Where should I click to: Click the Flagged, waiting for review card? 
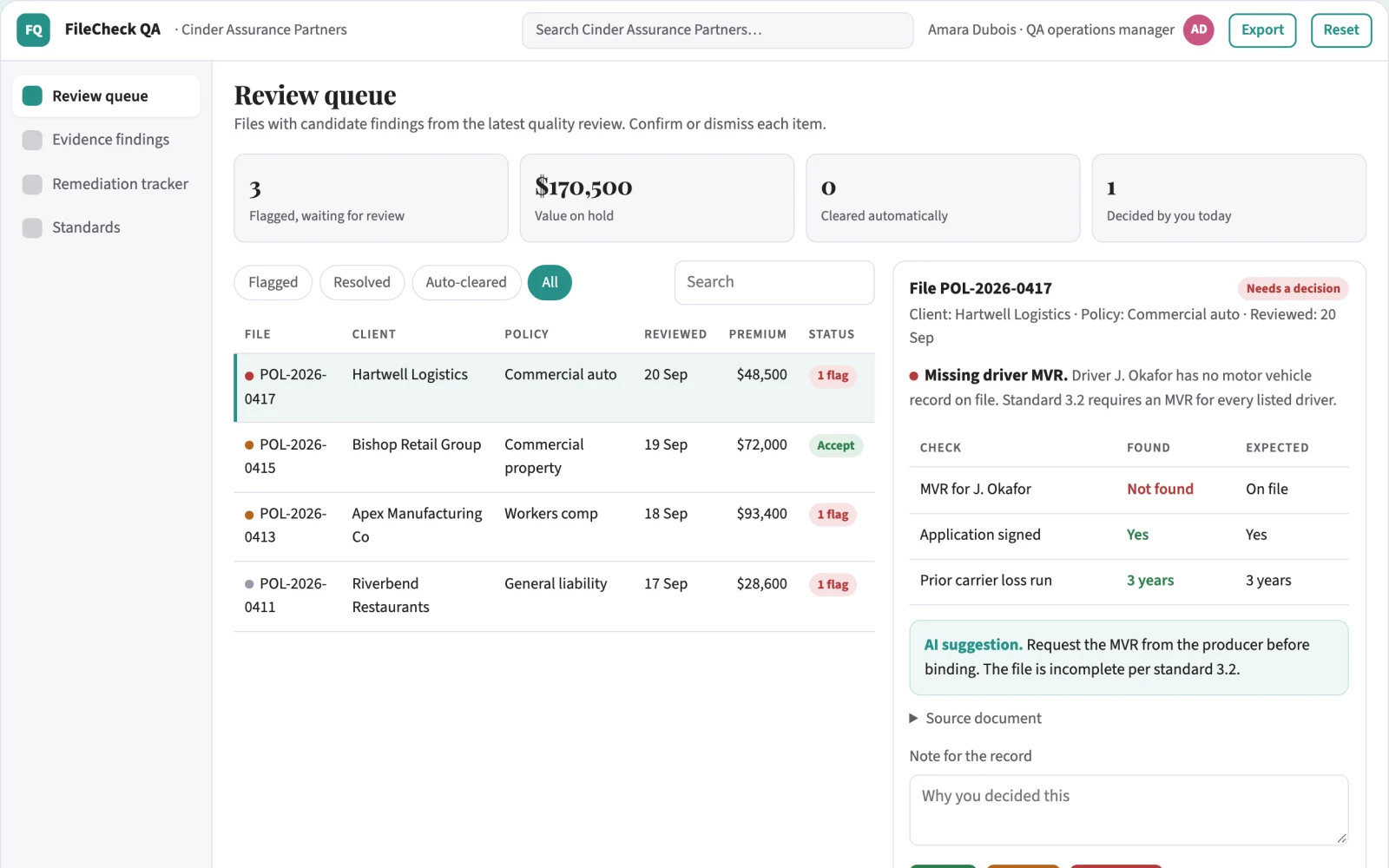point(371,198)
